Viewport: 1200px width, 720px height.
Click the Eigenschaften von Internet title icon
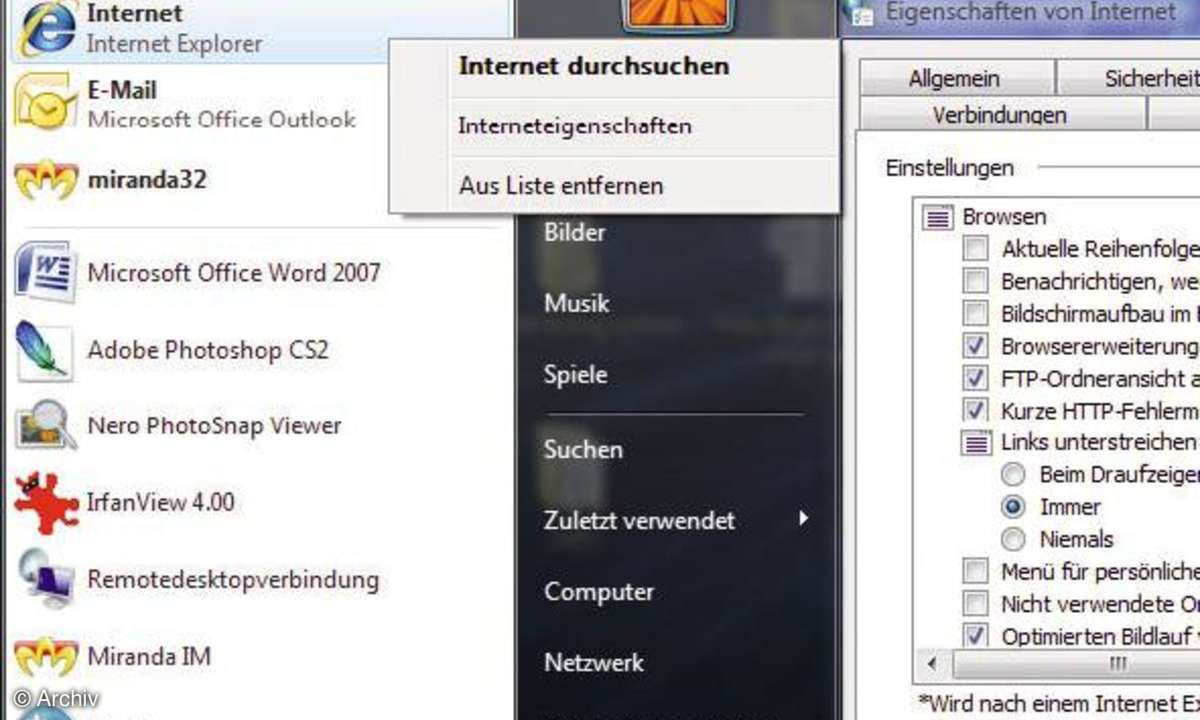(x=859, y=12)
